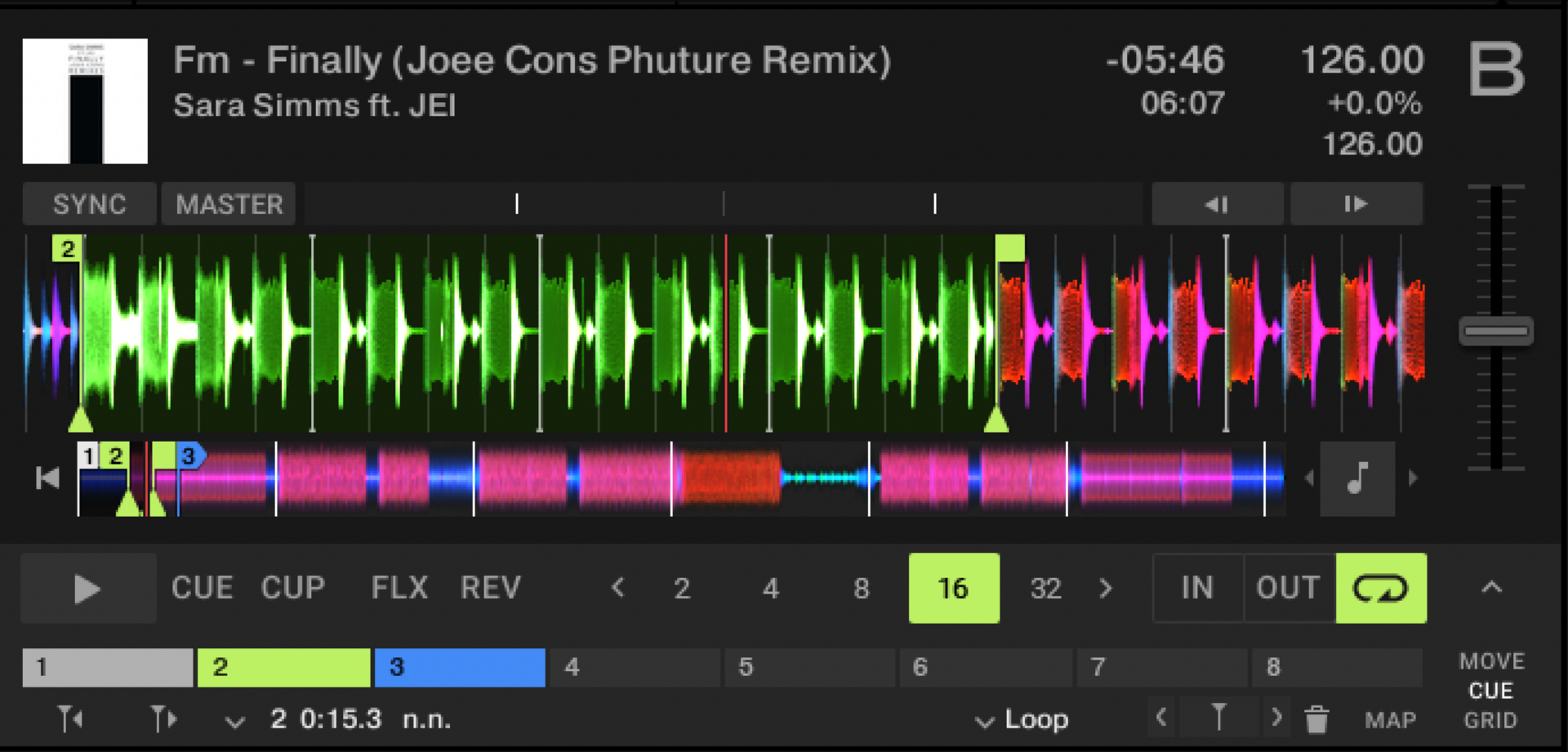Enable SYNC on deck B
Viewport: 1568px width, 752px height.
(x=88, y=204)
